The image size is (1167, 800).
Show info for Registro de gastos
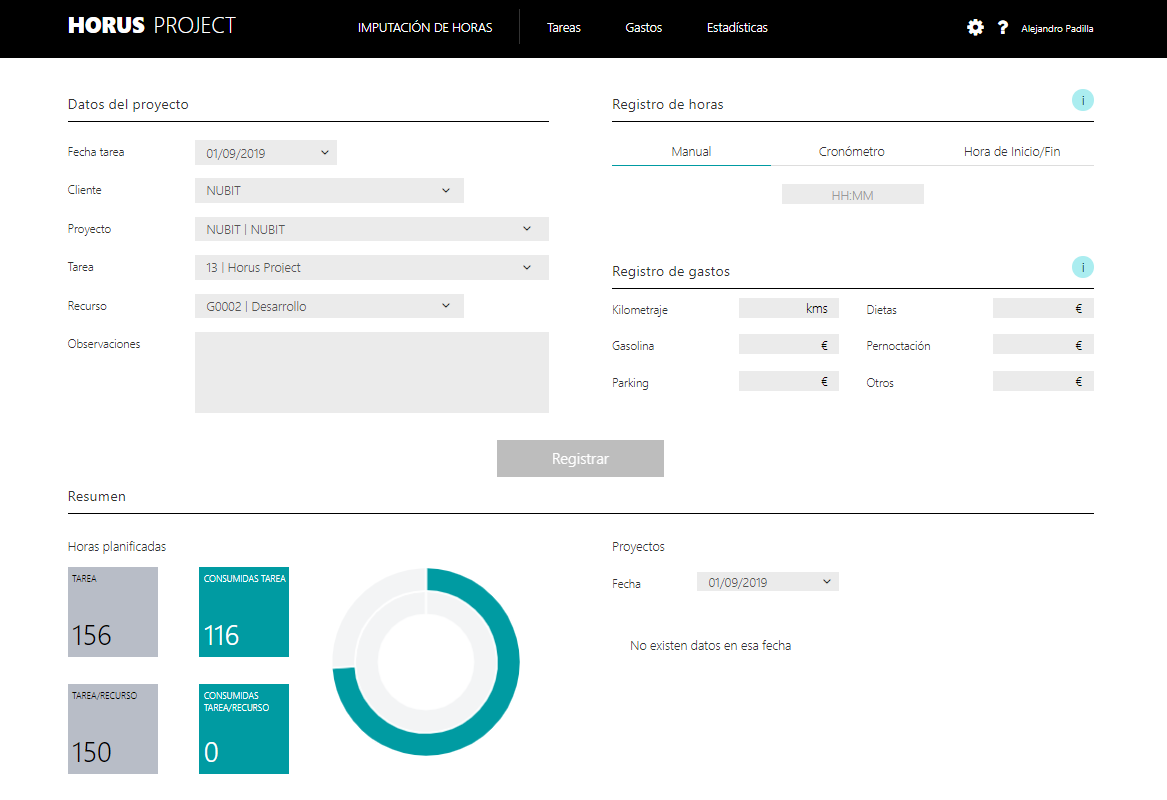1082,267
